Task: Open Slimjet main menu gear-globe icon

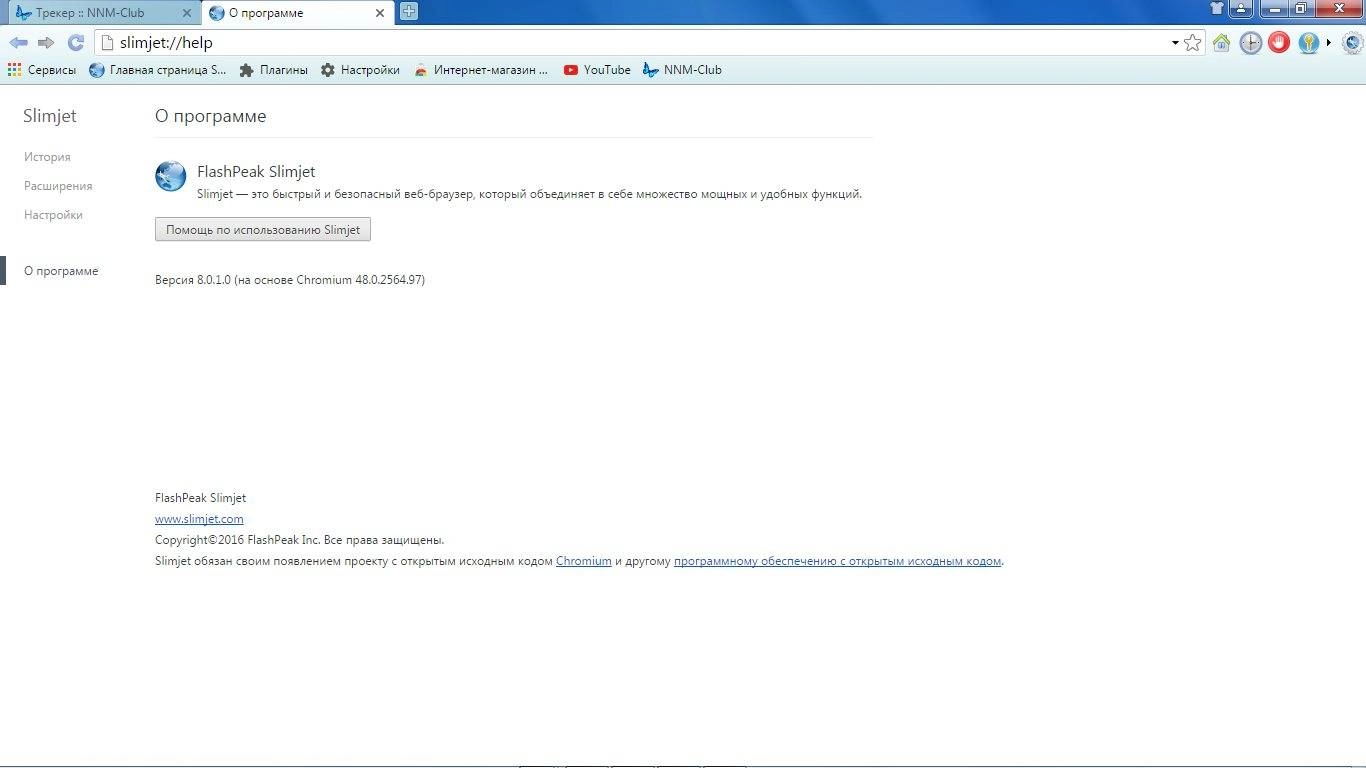Action: [x=1352, y=43]
